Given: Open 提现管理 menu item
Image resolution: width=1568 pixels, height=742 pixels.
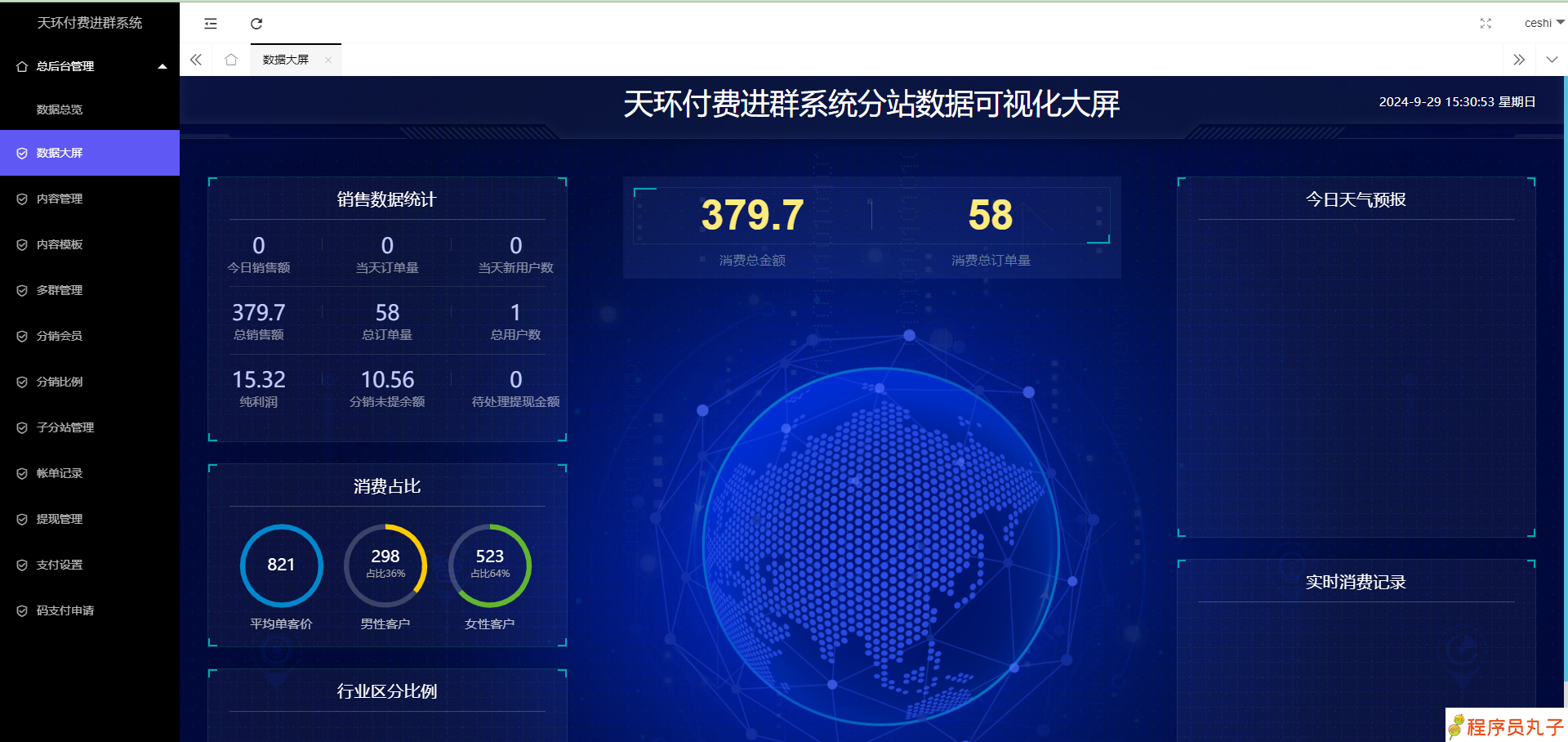Looking at the screenshot, I should (90, 519).
